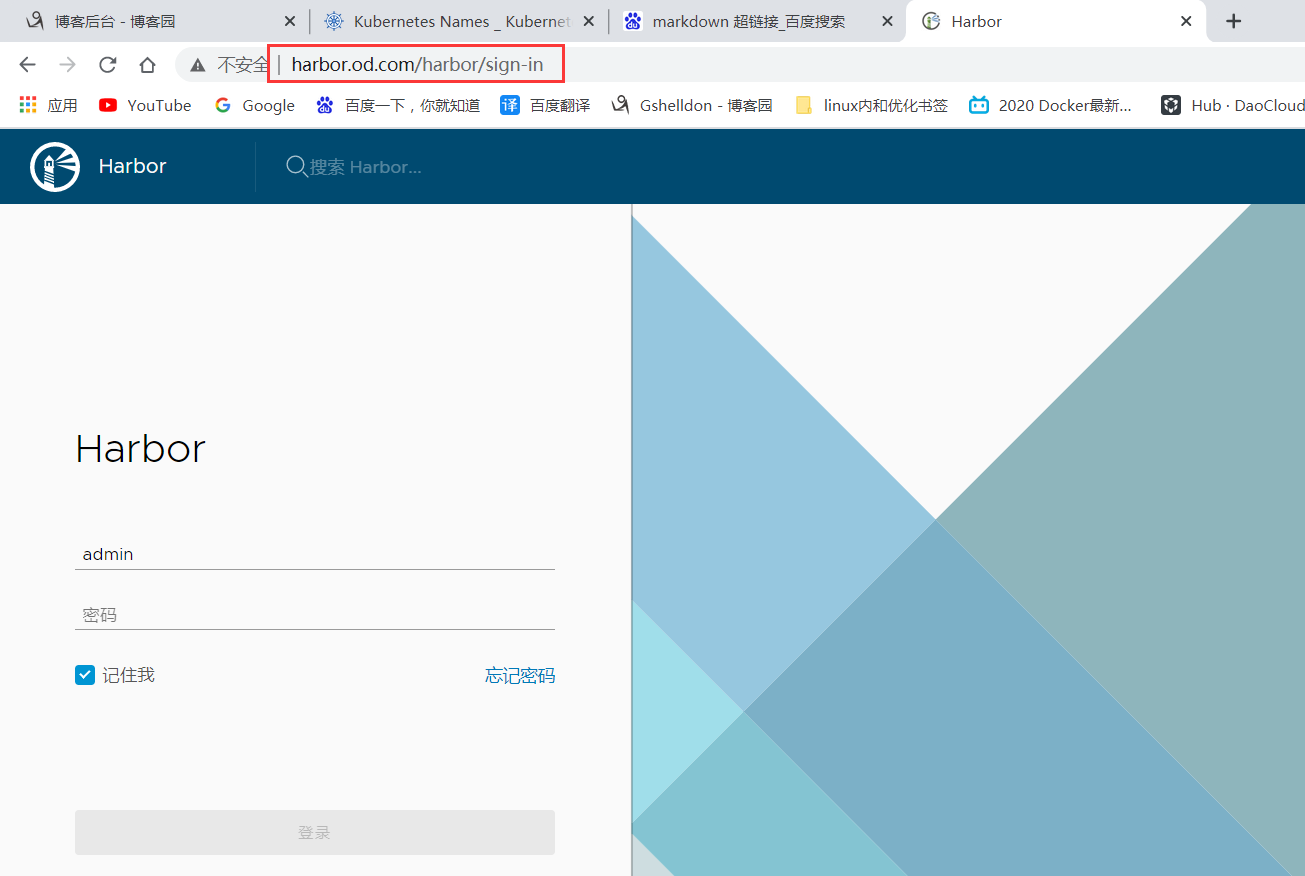Go back with the browser back arrow
This screenshot has height=876, width=1305.
pos(27,65)
